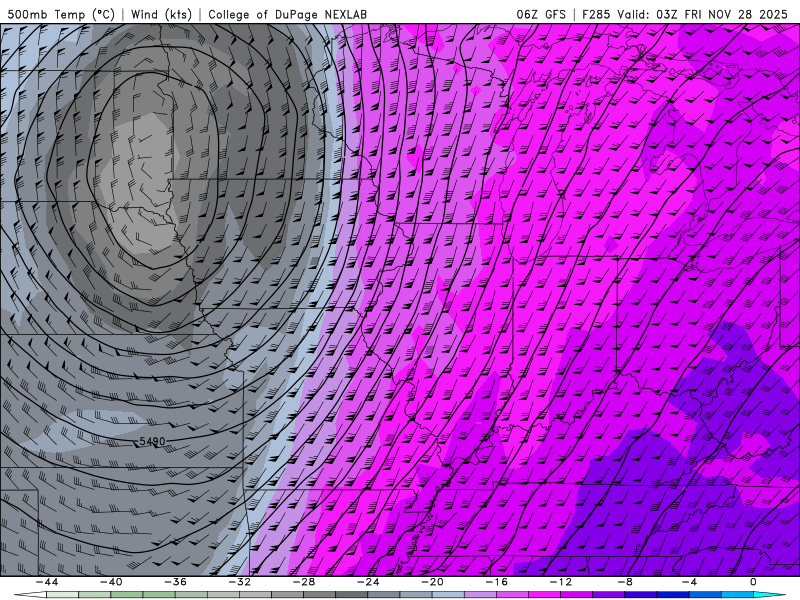This screenshot has width=800, height=600.
Task: Click the '500mb Temp (°C)' title text
Action: pos(61,14)
